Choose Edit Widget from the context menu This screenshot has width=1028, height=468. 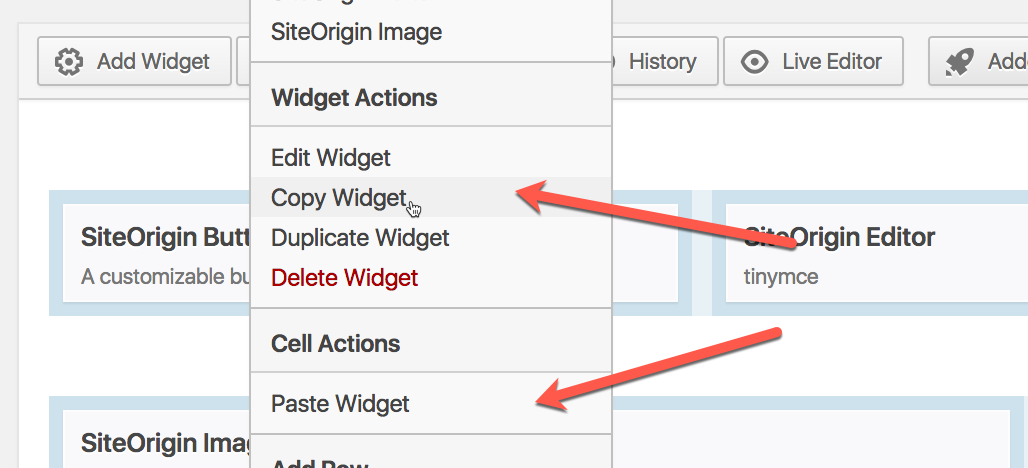pos(331,158)
